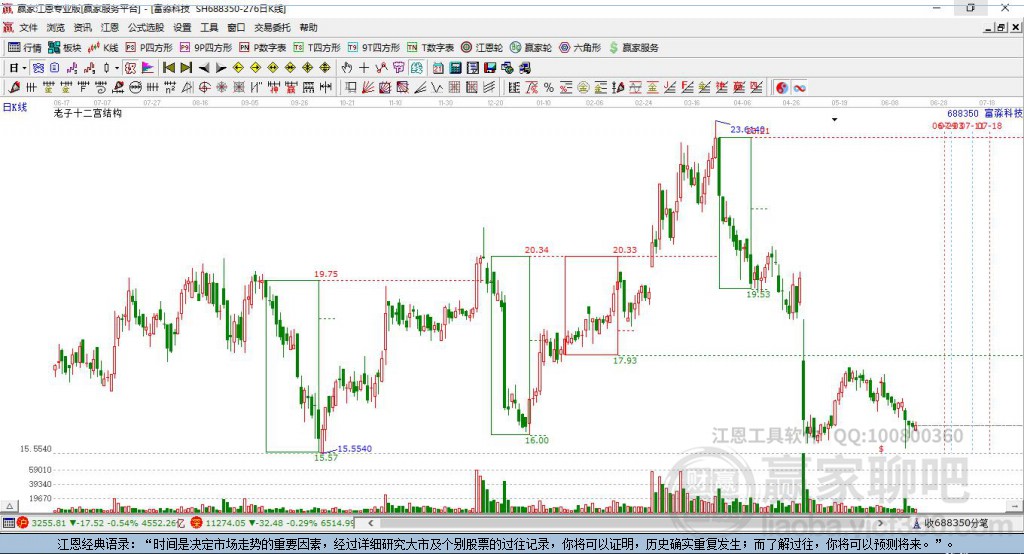Click the black right arrow (next) icon
Screen dimensions: 1024x554
tap(221, 68)
